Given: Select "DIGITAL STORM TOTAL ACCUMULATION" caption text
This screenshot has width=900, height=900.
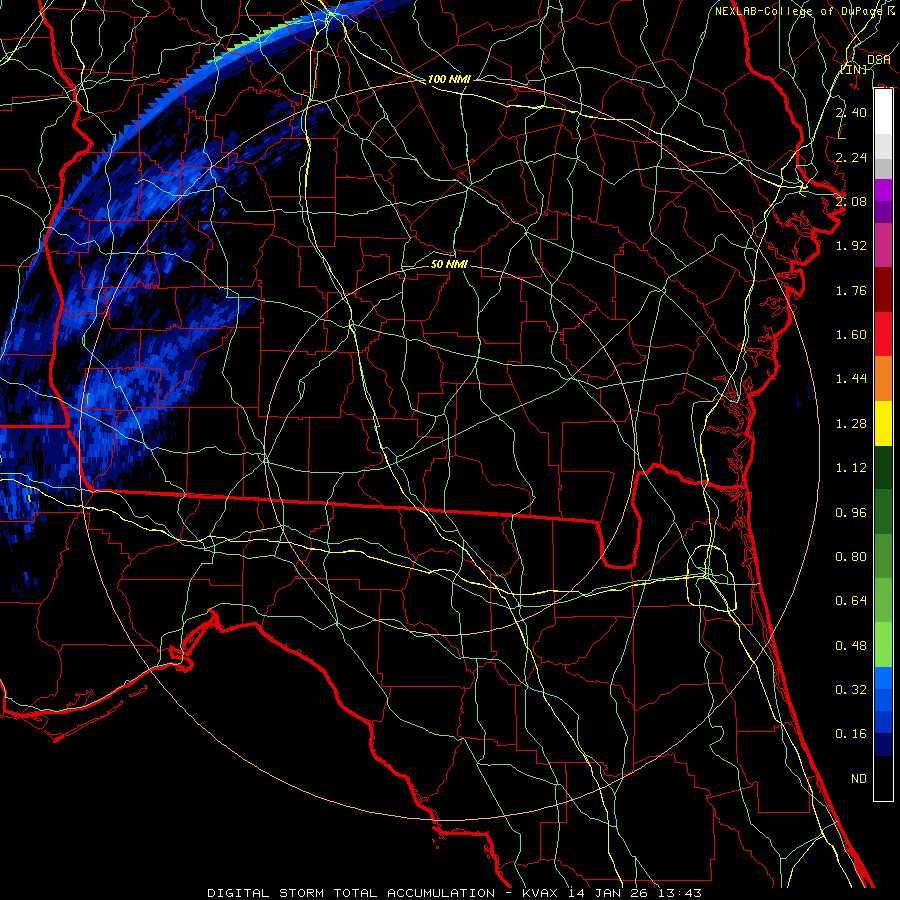Looking at the screenshot, I should tap(351, 893).
